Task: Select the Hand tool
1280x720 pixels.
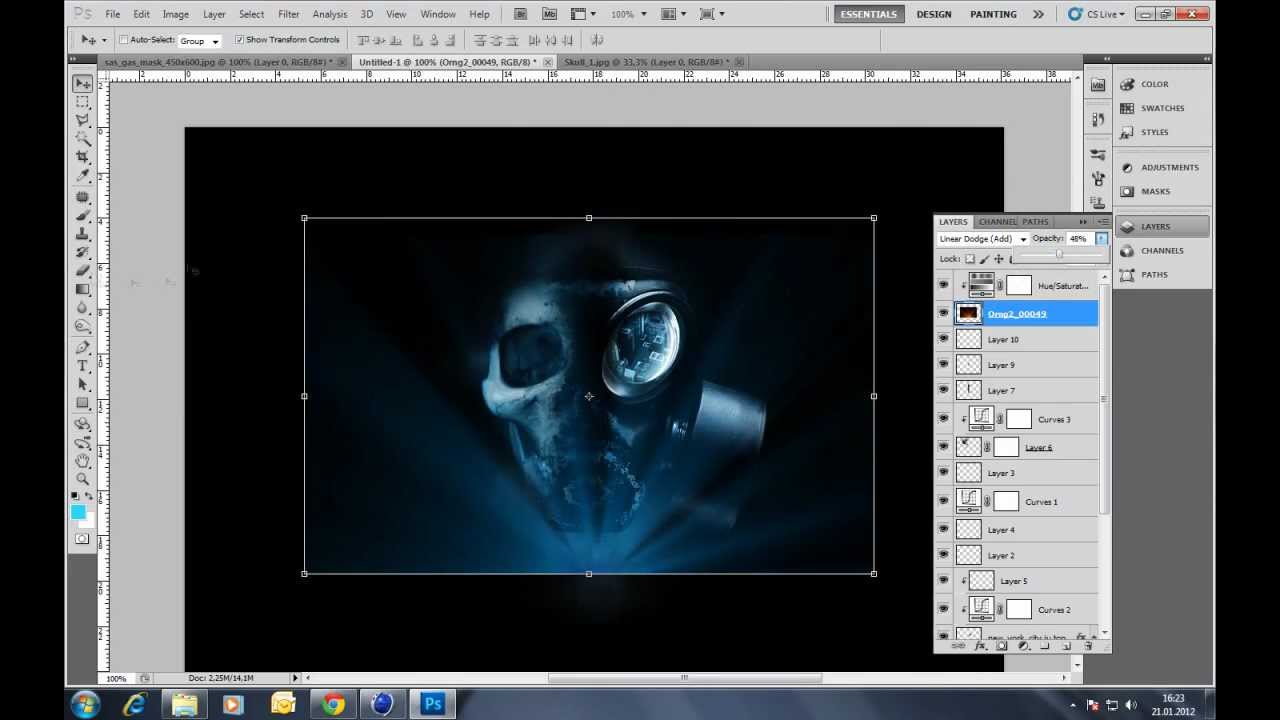Action: (x=82, y=461)
